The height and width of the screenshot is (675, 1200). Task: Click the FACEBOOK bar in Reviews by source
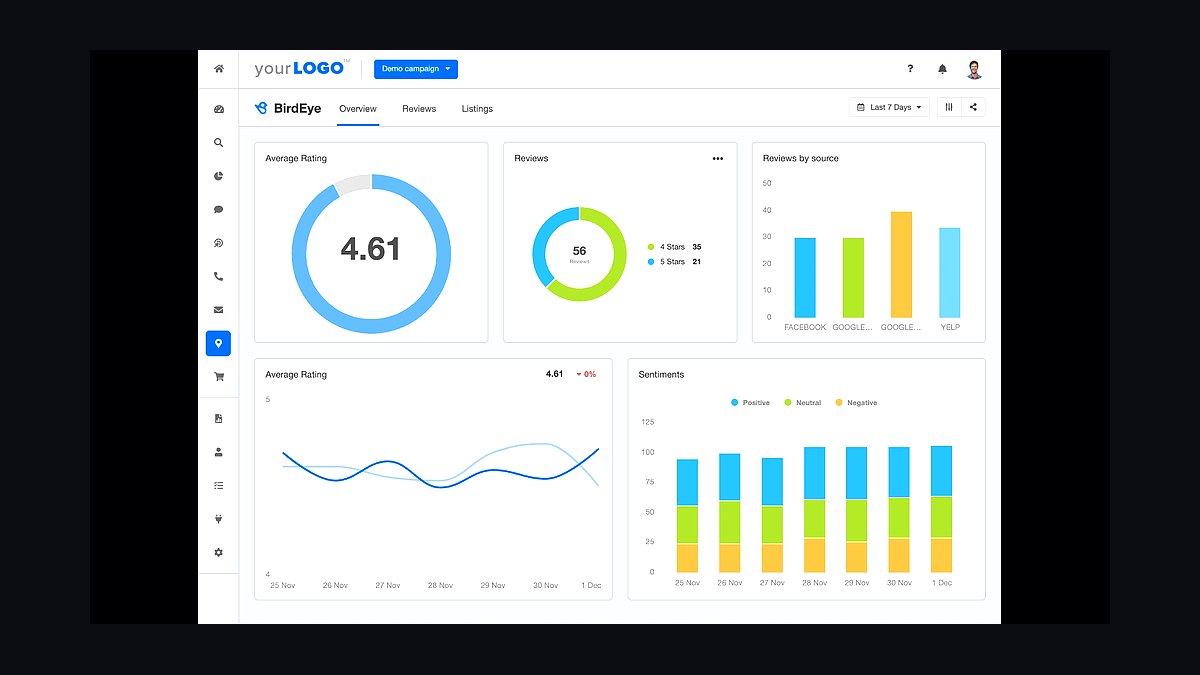pyautogui.click(x=805, y=277)
